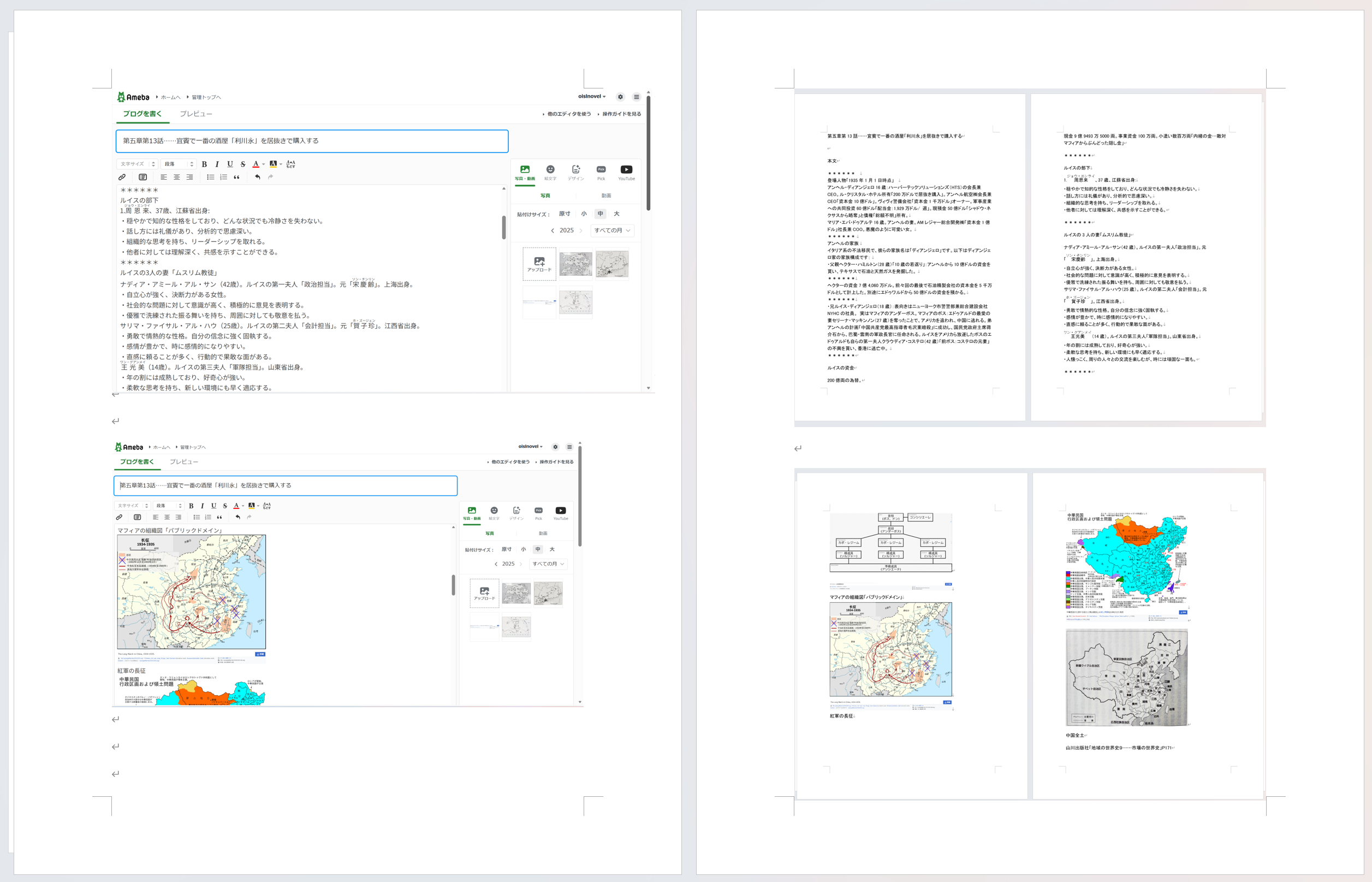Click font color A swatch in top editor
The height and width of the screenshot is (882, 1372).
[256, 164]
